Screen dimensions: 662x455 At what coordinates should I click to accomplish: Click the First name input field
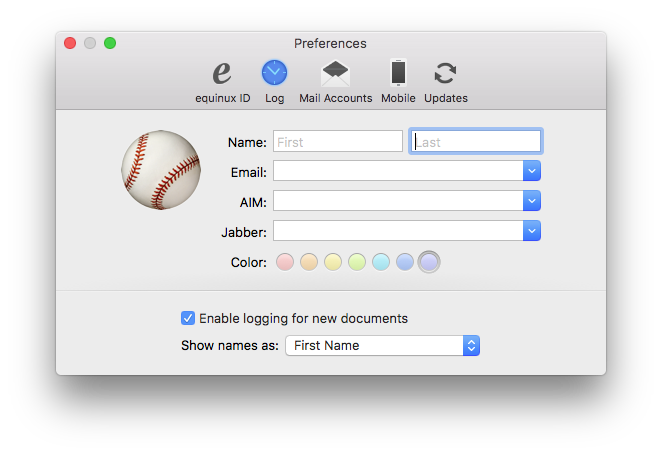[x=338, y=141]
